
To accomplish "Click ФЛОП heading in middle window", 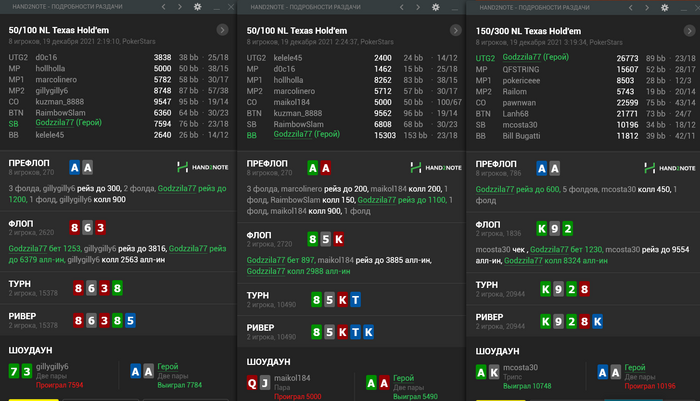I will [x=259, y=235].
